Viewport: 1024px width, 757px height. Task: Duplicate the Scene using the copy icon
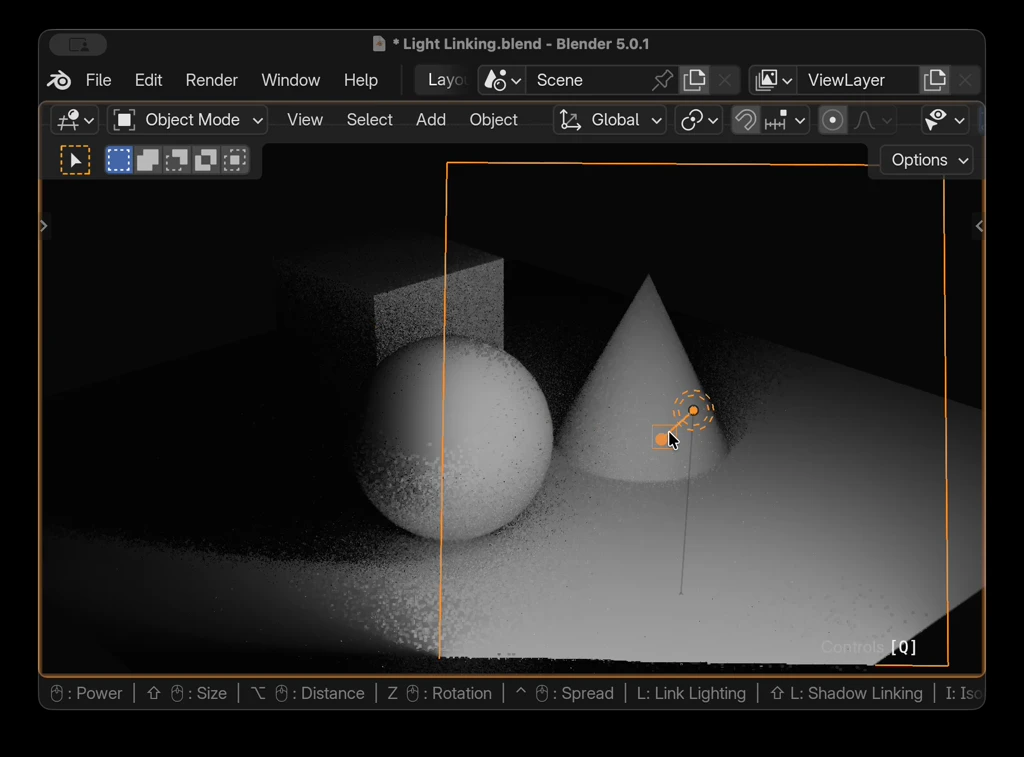[694, 80]
